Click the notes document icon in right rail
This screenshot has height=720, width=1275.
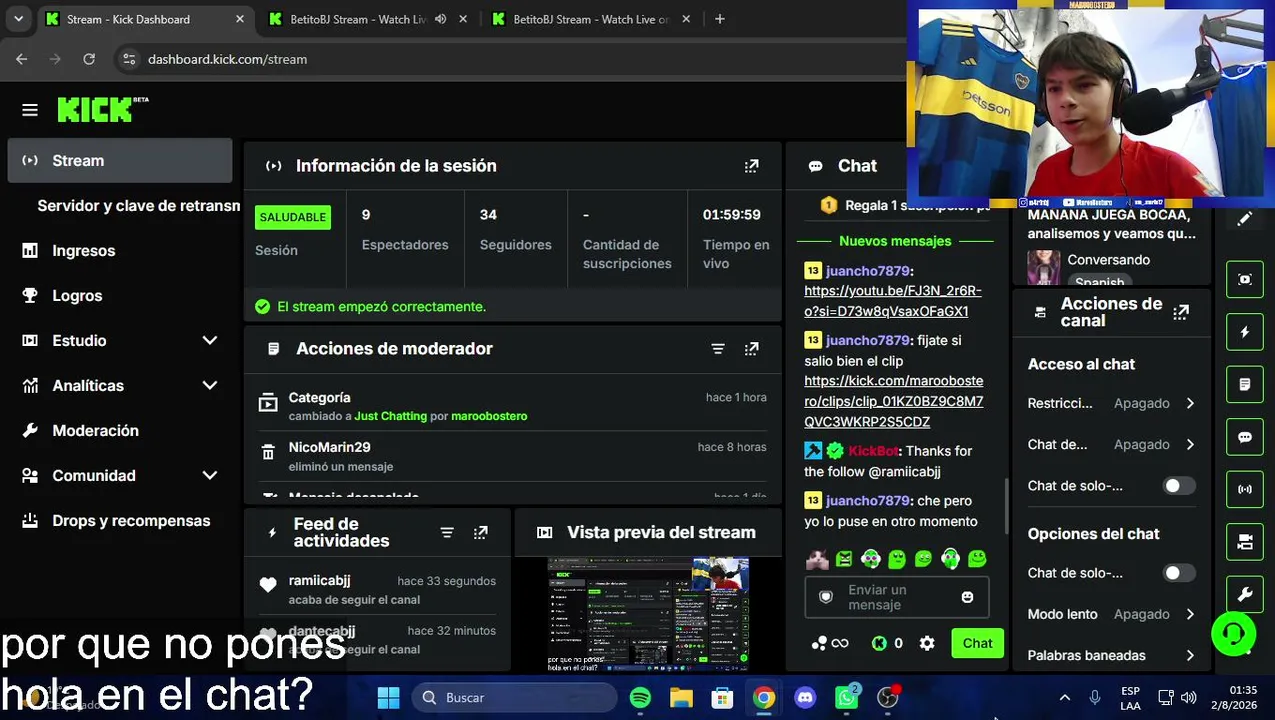point(1245,384)
